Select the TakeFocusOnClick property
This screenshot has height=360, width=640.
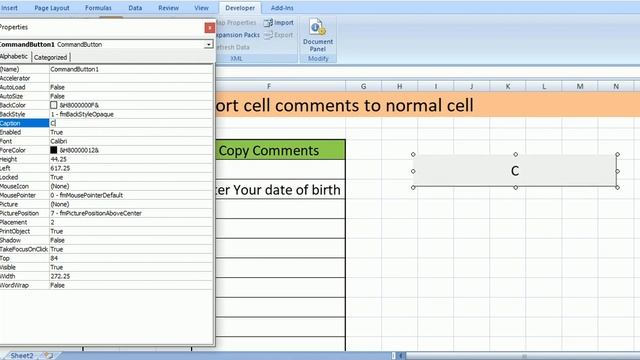106,249
